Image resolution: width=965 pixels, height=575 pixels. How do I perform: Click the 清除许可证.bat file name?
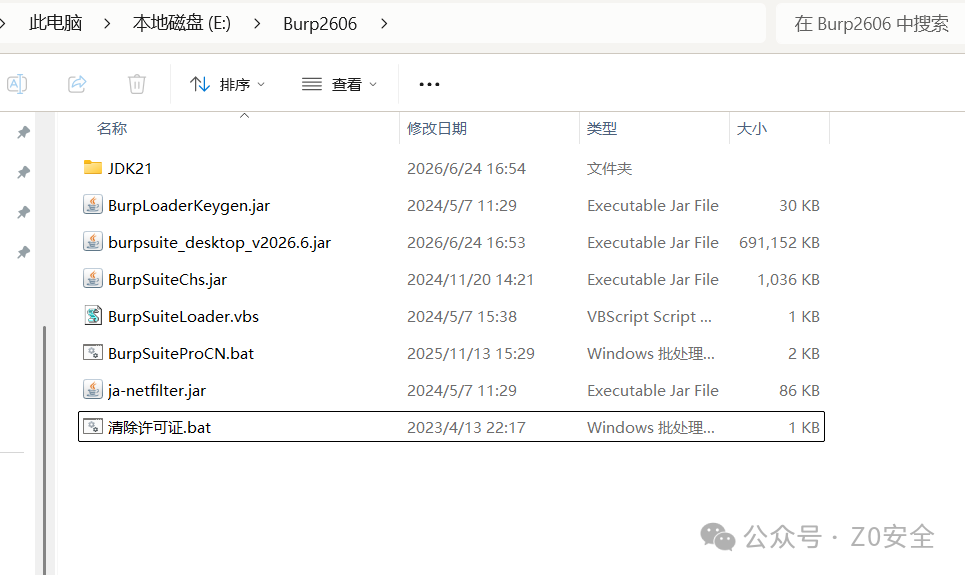pos(159,427)
